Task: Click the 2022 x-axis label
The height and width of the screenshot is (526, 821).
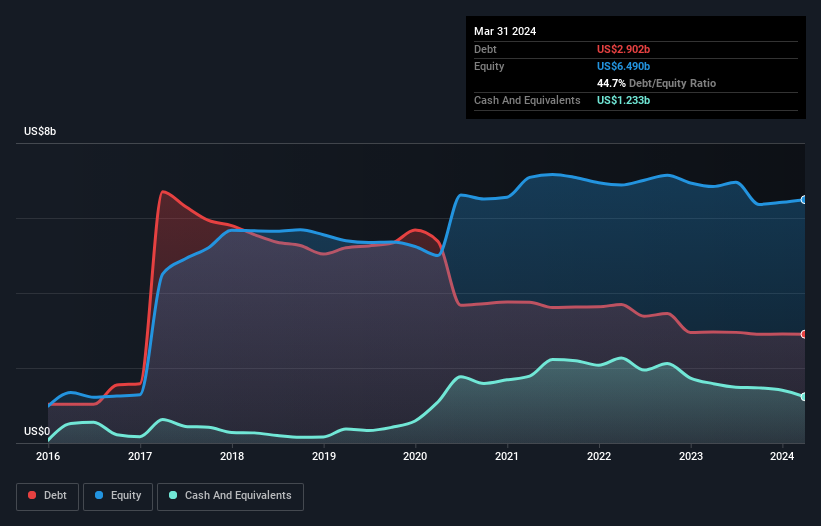Action: point(599,456)
